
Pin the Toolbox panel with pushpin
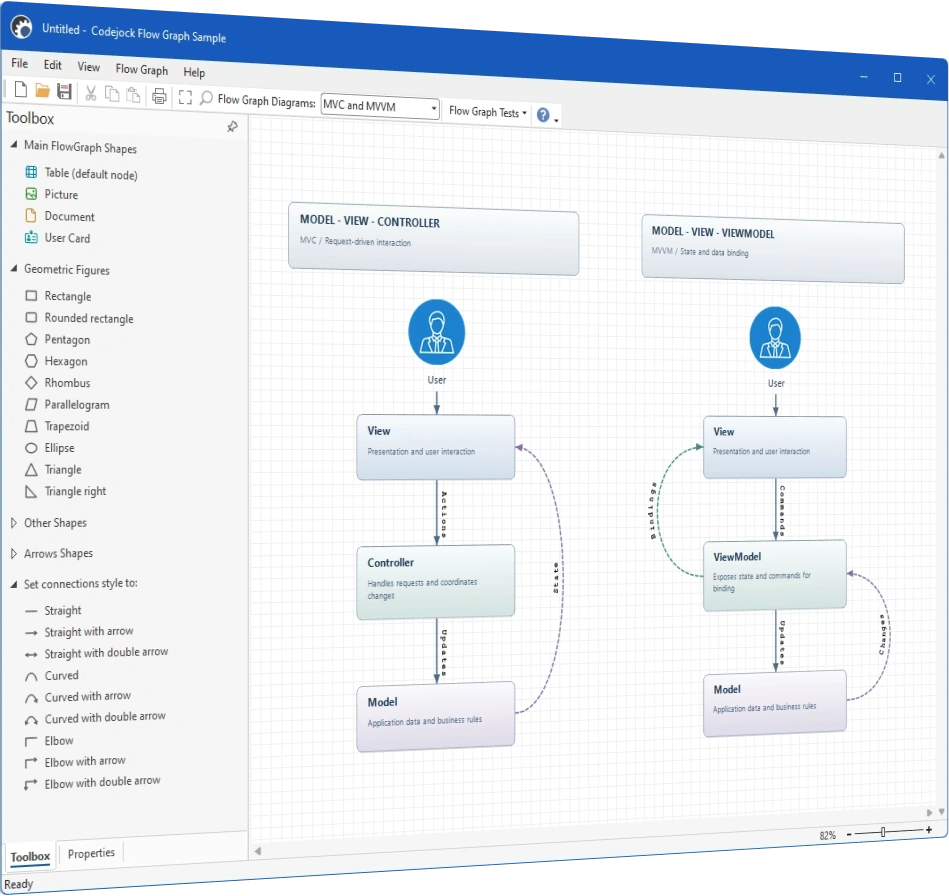[232, 127]
